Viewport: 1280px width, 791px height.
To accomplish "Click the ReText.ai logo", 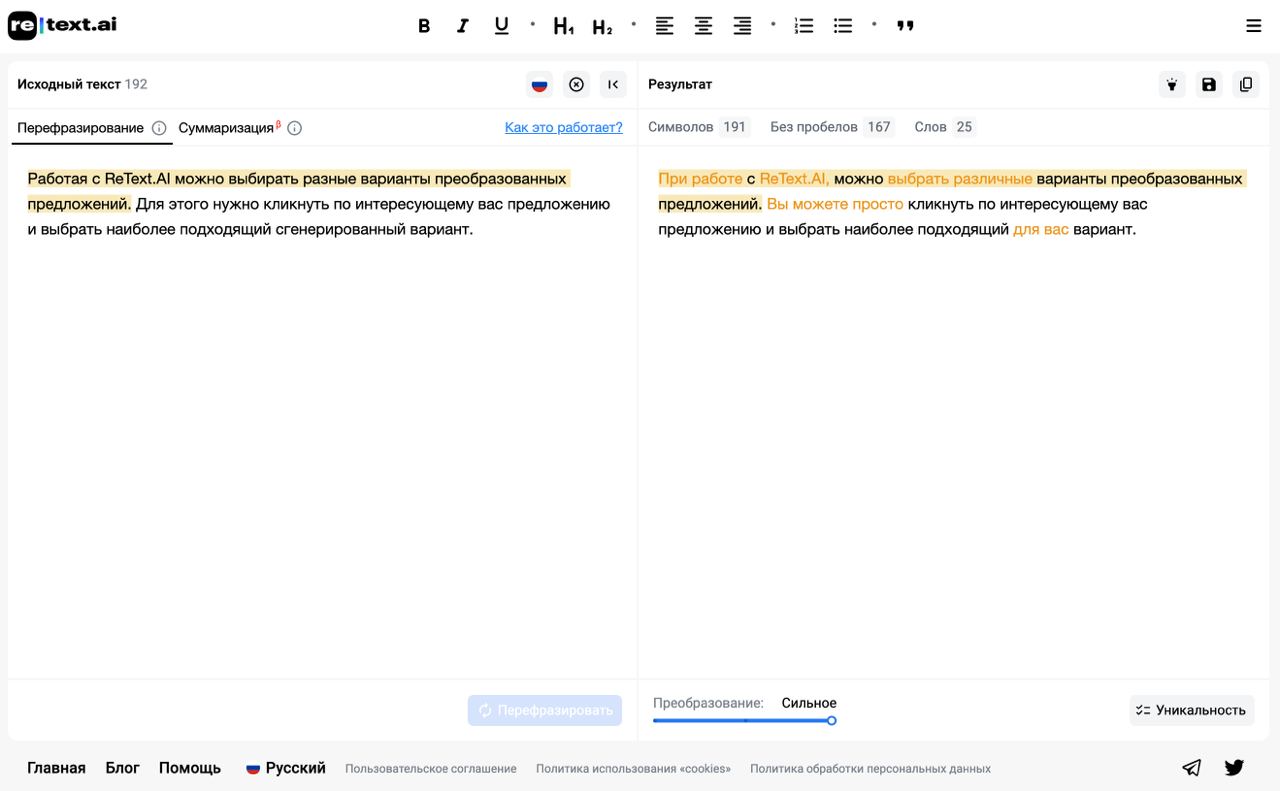I will [62, 25].
